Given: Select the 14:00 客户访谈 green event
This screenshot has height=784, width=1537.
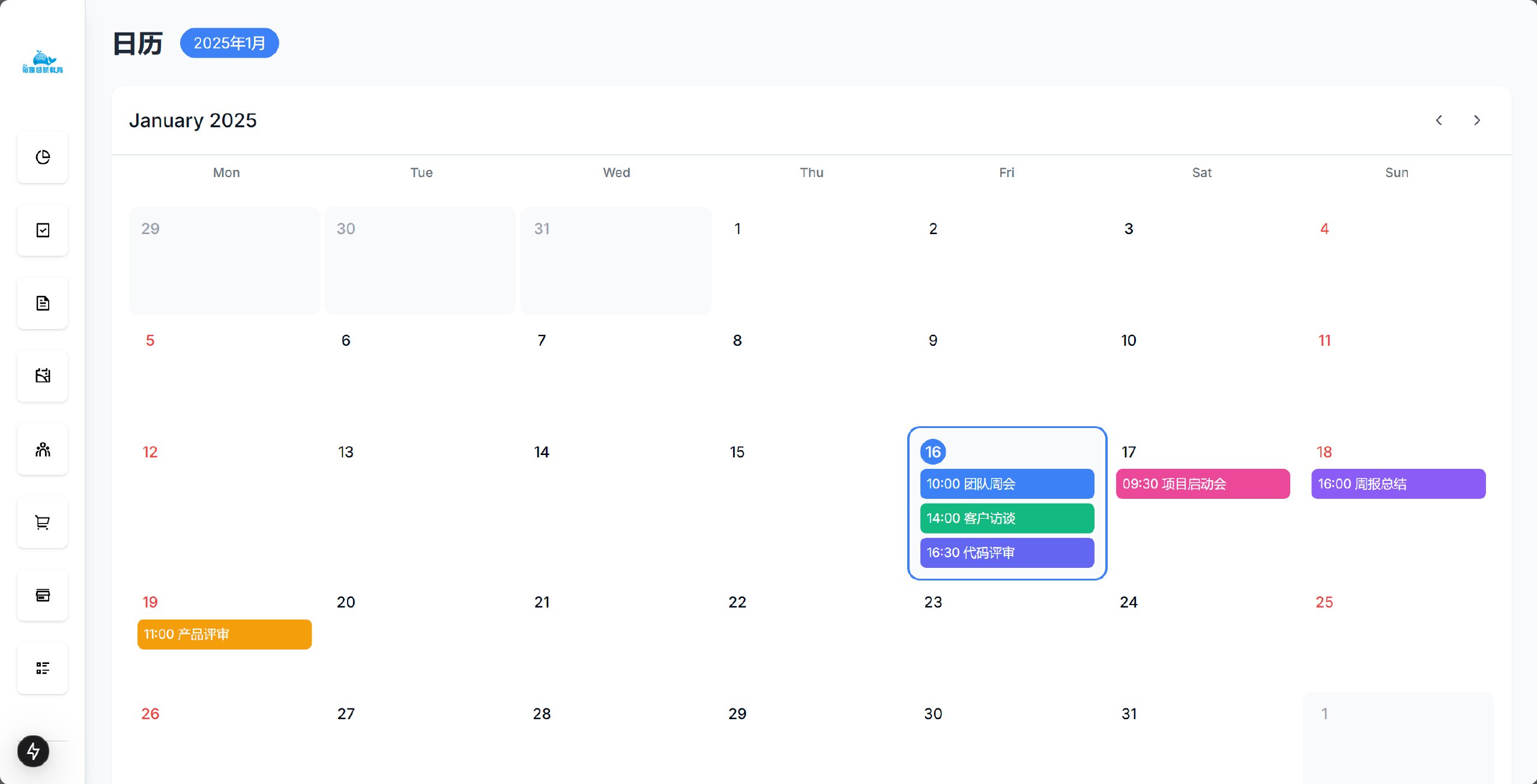Looking at the screenshot, I should (x=1006, y=518).
